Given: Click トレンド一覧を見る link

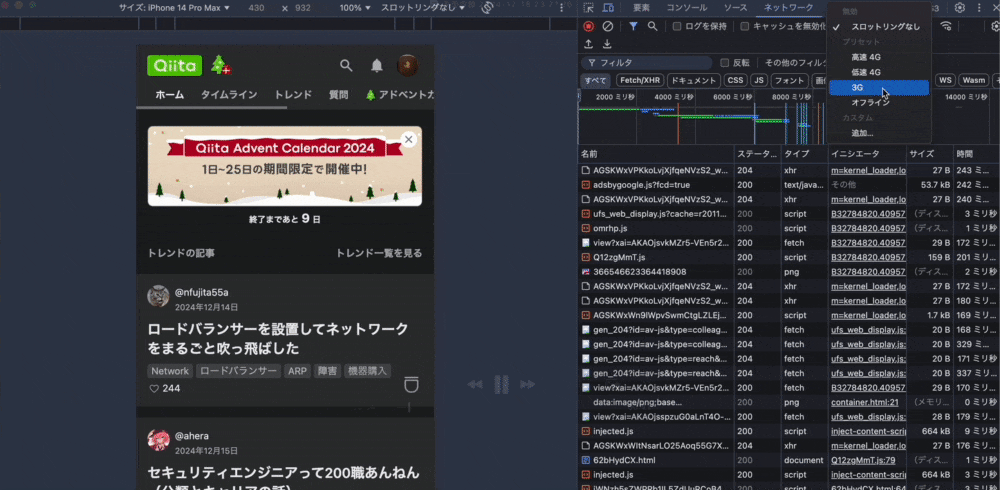Looking at the screenshot, I should [379, 253].
